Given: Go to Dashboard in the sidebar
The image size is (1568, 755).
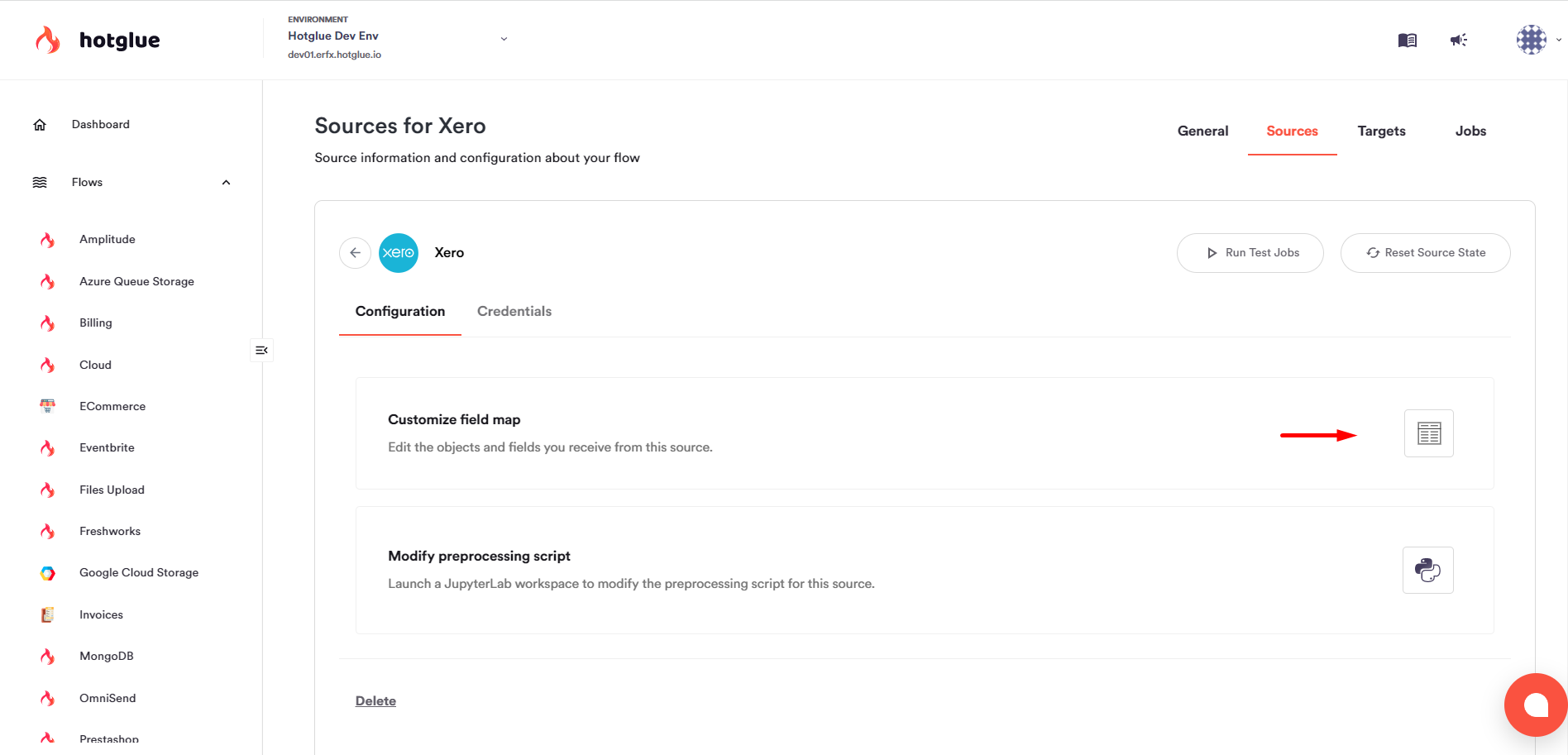Looking at the screenshot, I should 101,124.
